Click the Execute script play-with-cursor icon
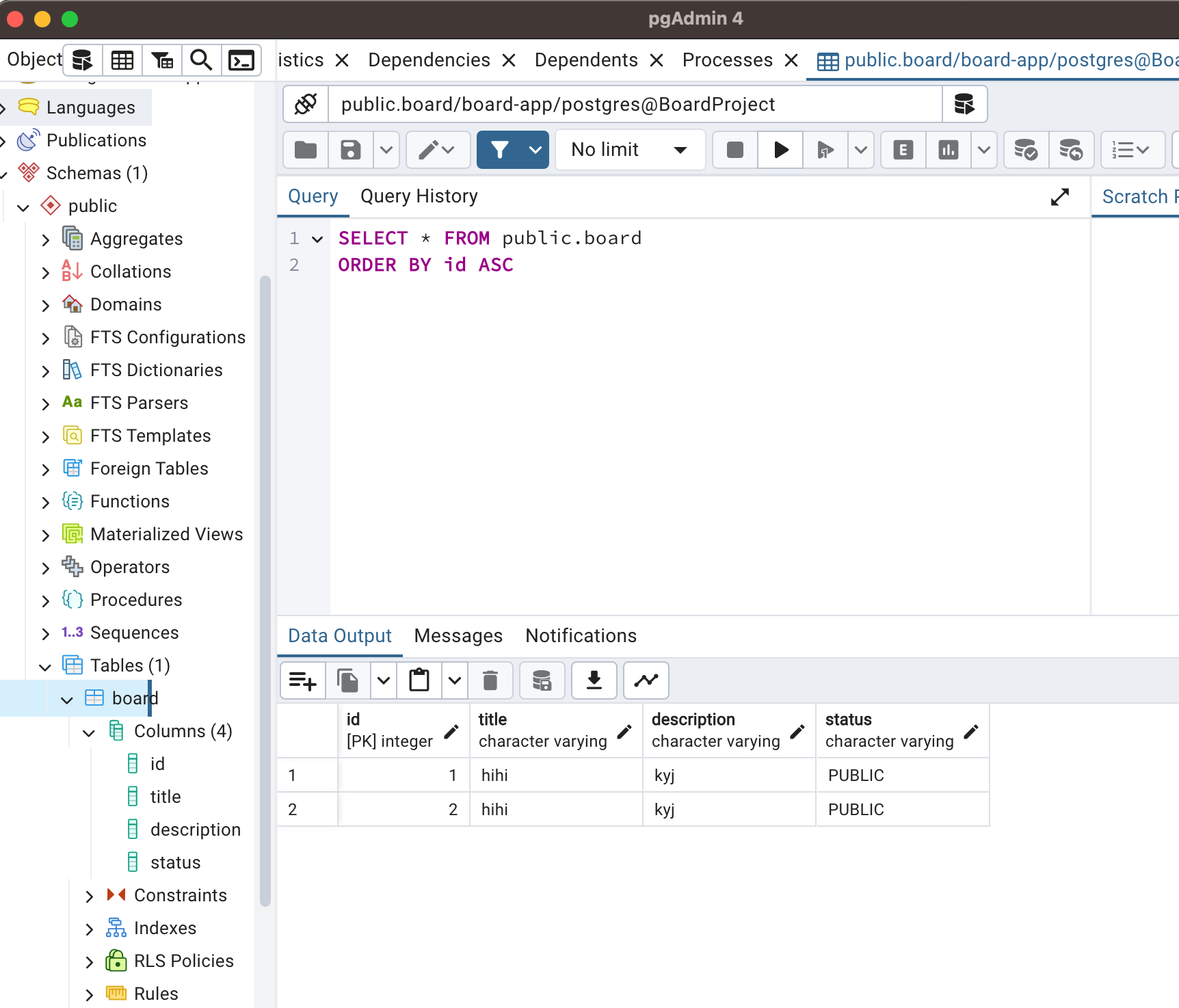Image resolution: width=1179 pixels, height=1008 pixels. click(825, 150)
